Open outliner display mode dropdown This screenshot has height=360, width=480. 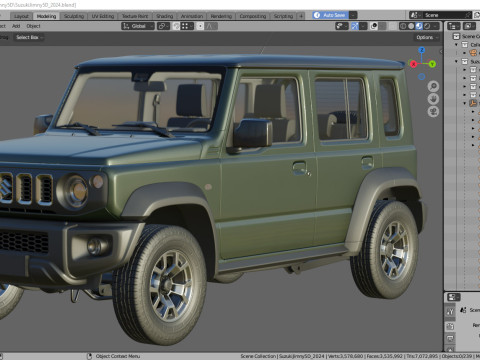[x=469, y=26]
